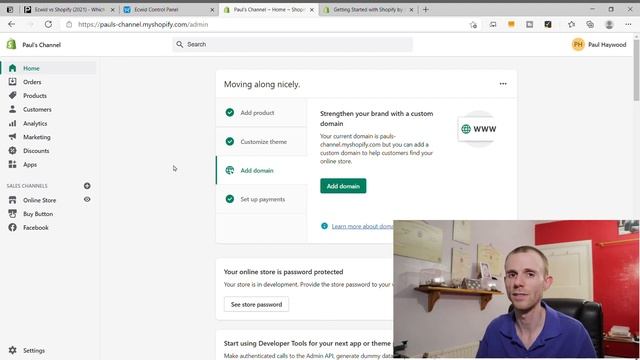Open browser Favorites list icon
Screen dimensions: 640x360
[571, 24]
